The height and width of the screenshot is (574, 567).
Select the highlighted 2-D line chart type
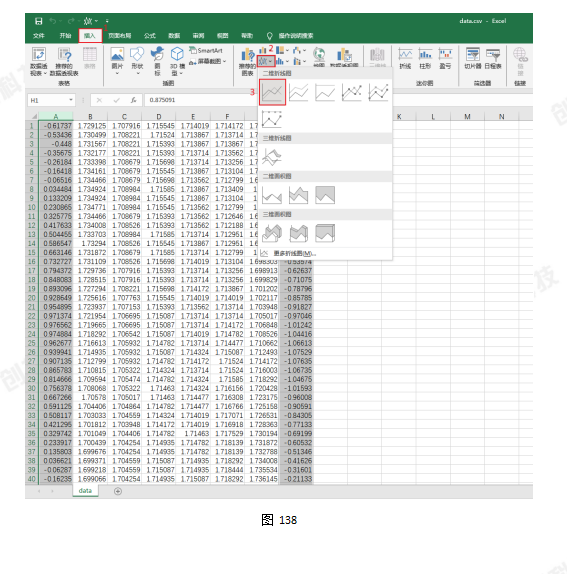pyautogui.click(x=272, y=92)
